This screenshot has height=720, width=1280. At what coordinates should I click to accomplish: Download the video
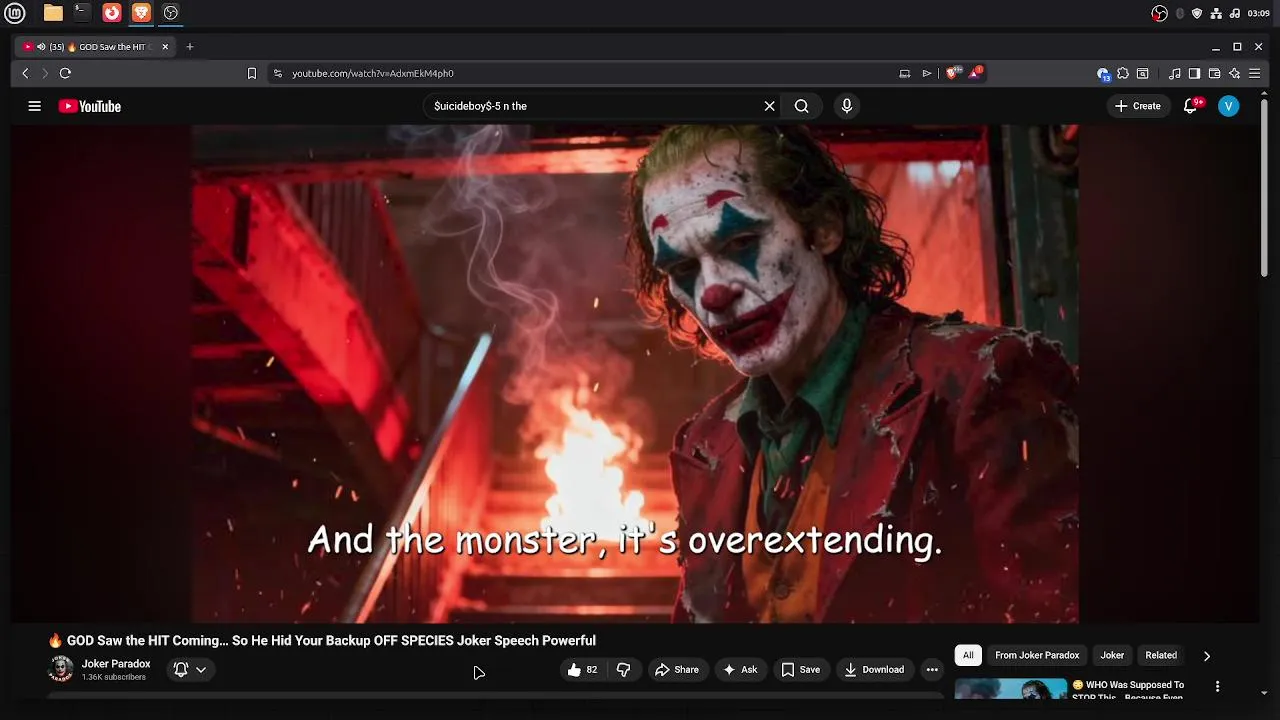874,670
